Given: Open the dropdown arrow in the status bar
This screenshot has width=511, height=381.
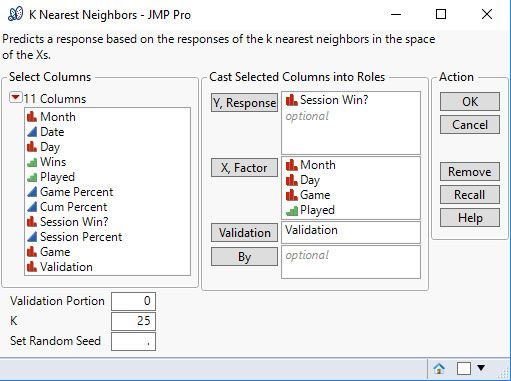Looking at the screenshot, I should [481, 368].
